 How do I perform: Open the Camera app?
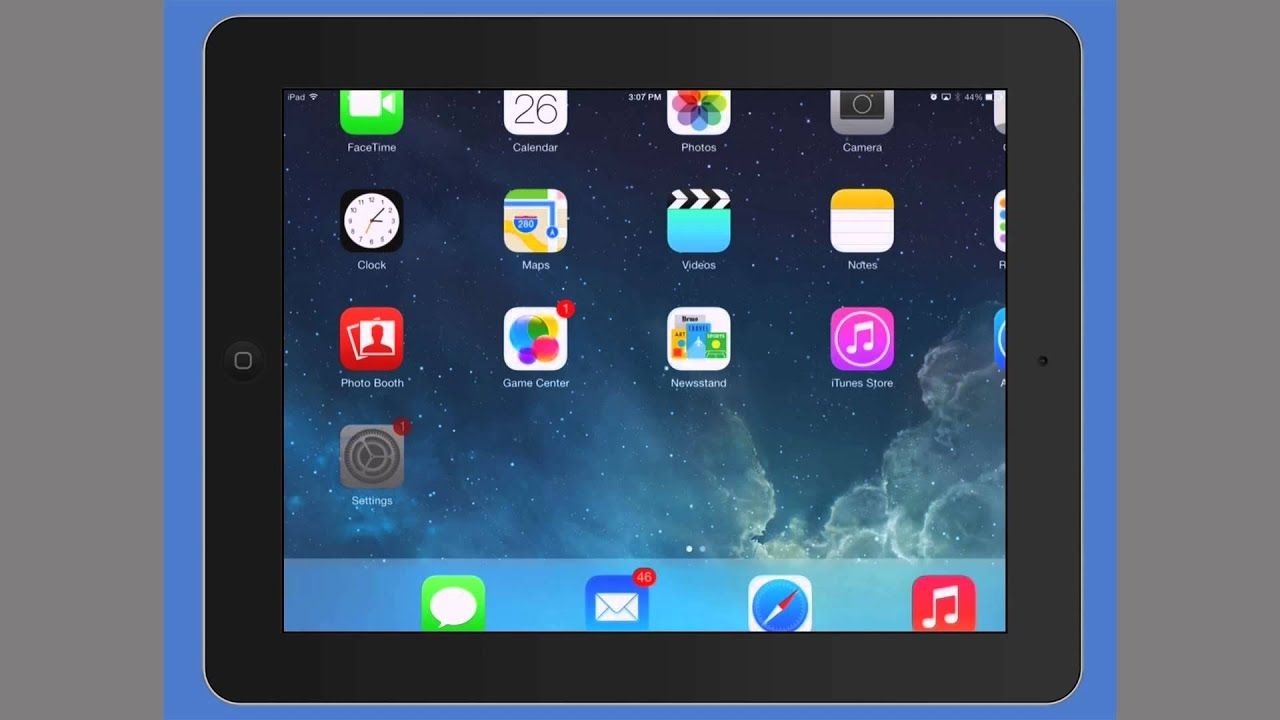tap(862, 112)
